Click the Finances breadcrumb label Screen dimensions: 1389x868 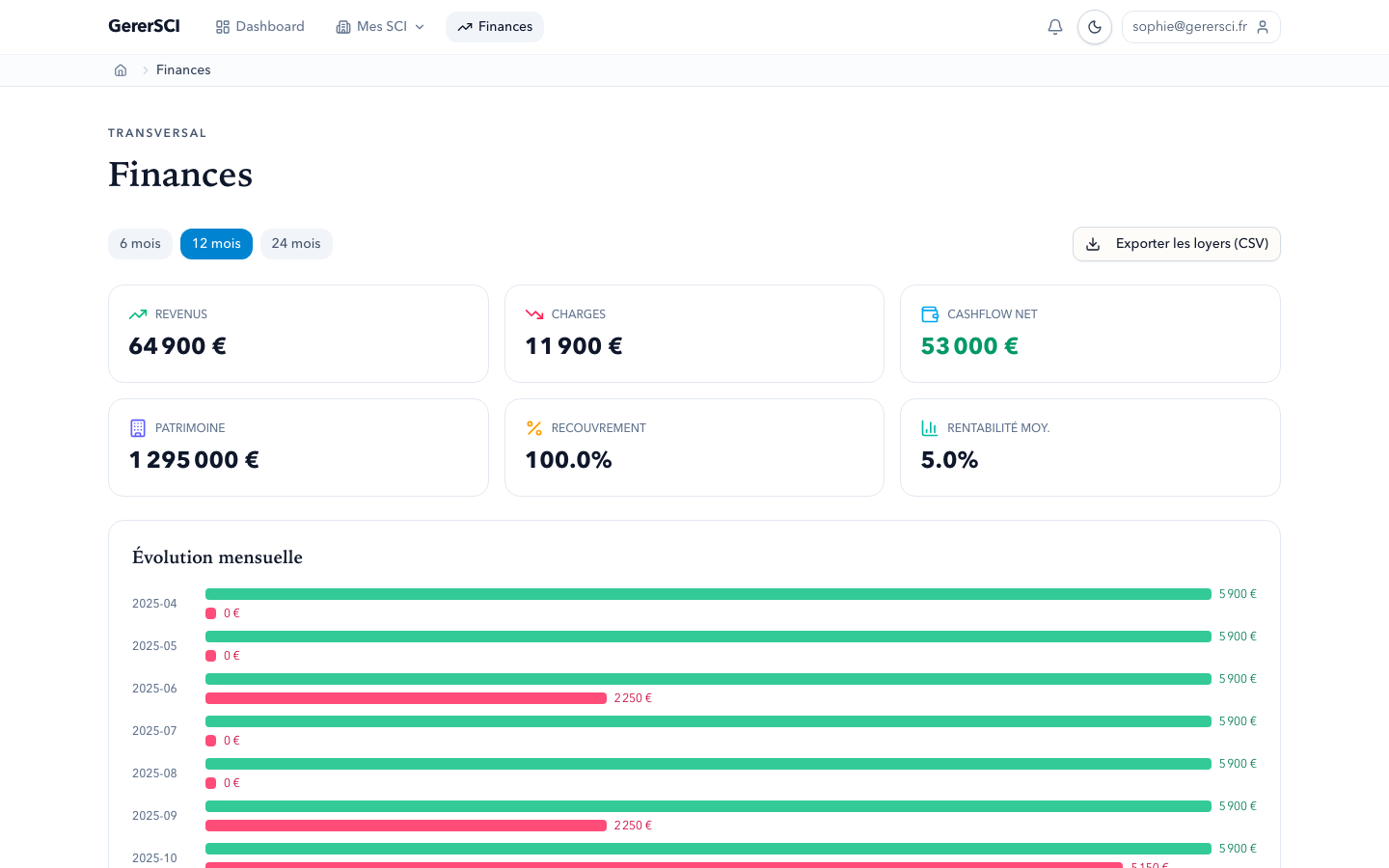(x=183, y=70)
